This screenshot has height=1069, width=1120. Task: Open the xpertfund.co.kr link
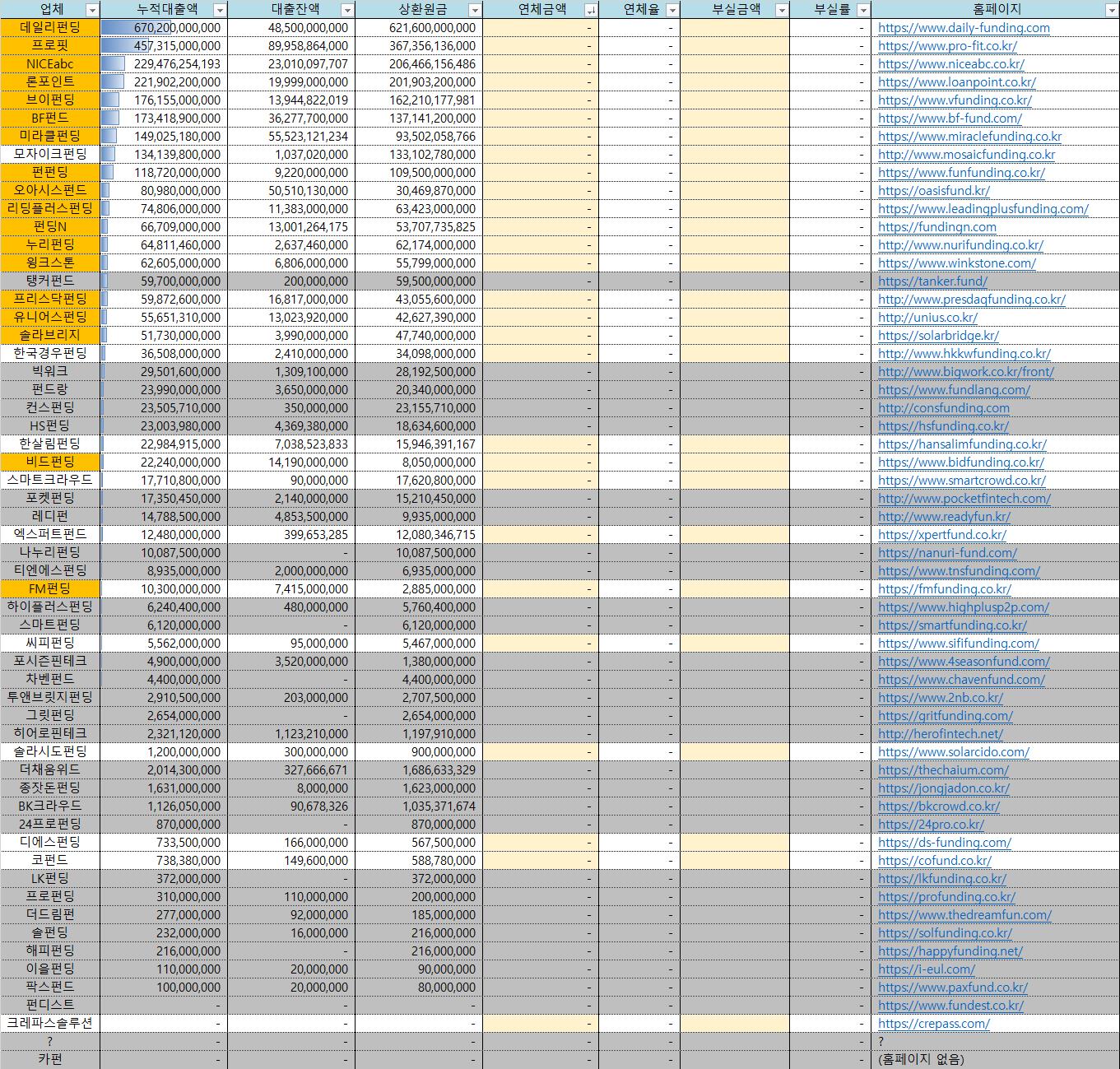pyautogui.click(x=942, y=535)
